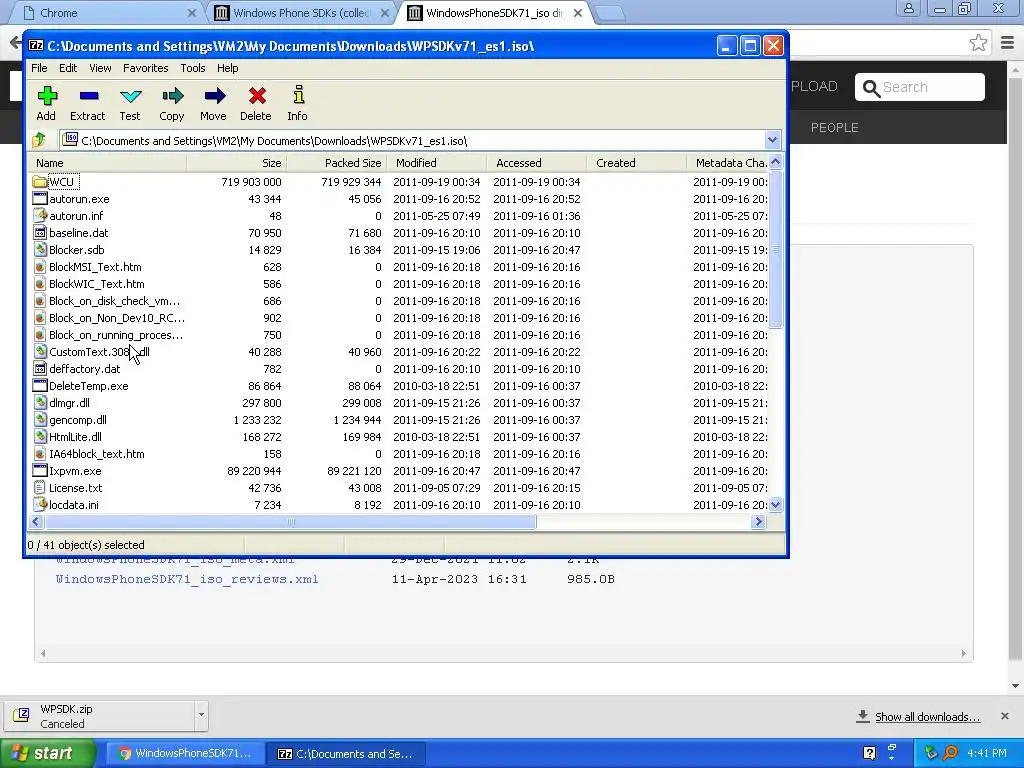Select the Blocker.sdb file icon

(40, 249)
